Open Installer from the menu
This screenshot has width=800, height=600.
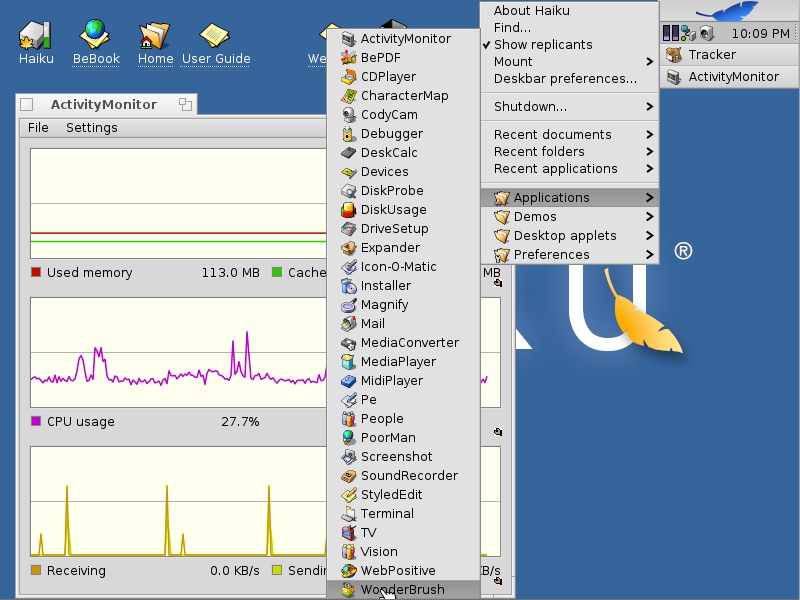coord(403,286)
